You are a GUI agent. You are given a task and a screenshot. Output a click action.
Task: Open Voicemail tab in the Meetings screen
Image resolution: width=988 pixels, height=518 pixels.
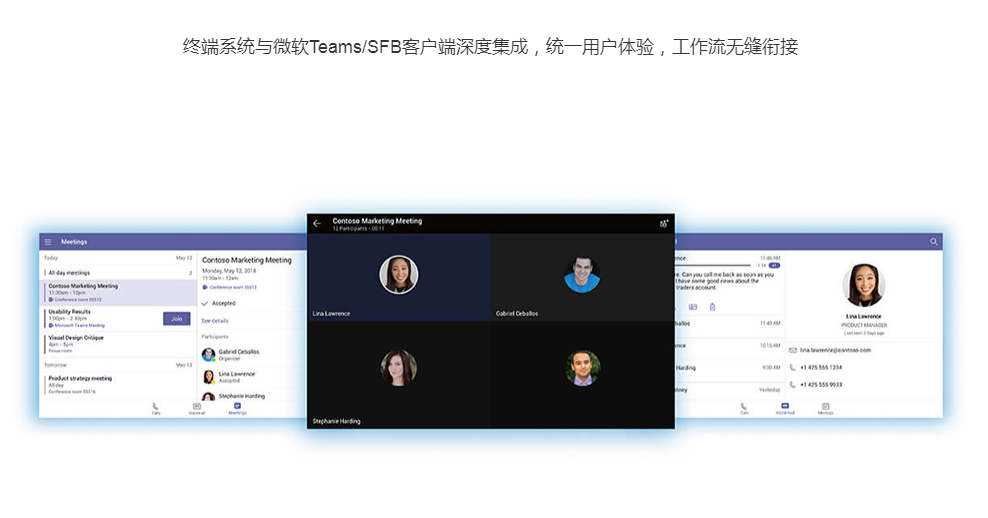tap(197, 409)
